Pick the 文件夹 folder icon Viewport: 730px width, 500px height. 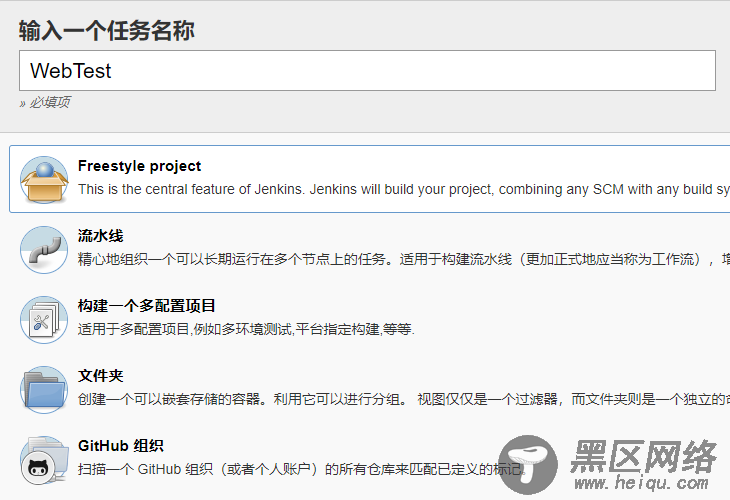44,390
